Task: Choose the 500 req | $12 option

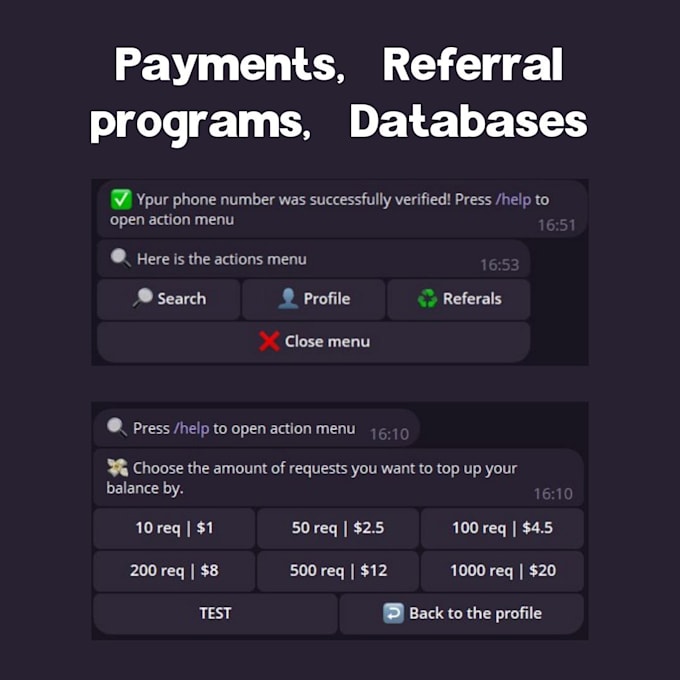Action: [338, 571]
